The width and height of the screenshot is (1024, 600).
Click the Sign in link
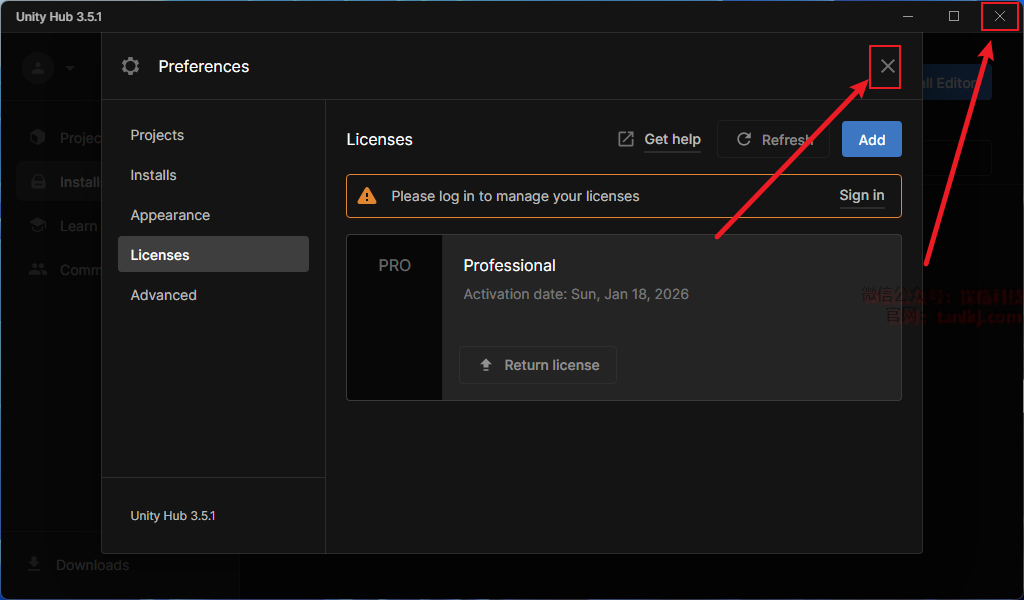point(861,196)
